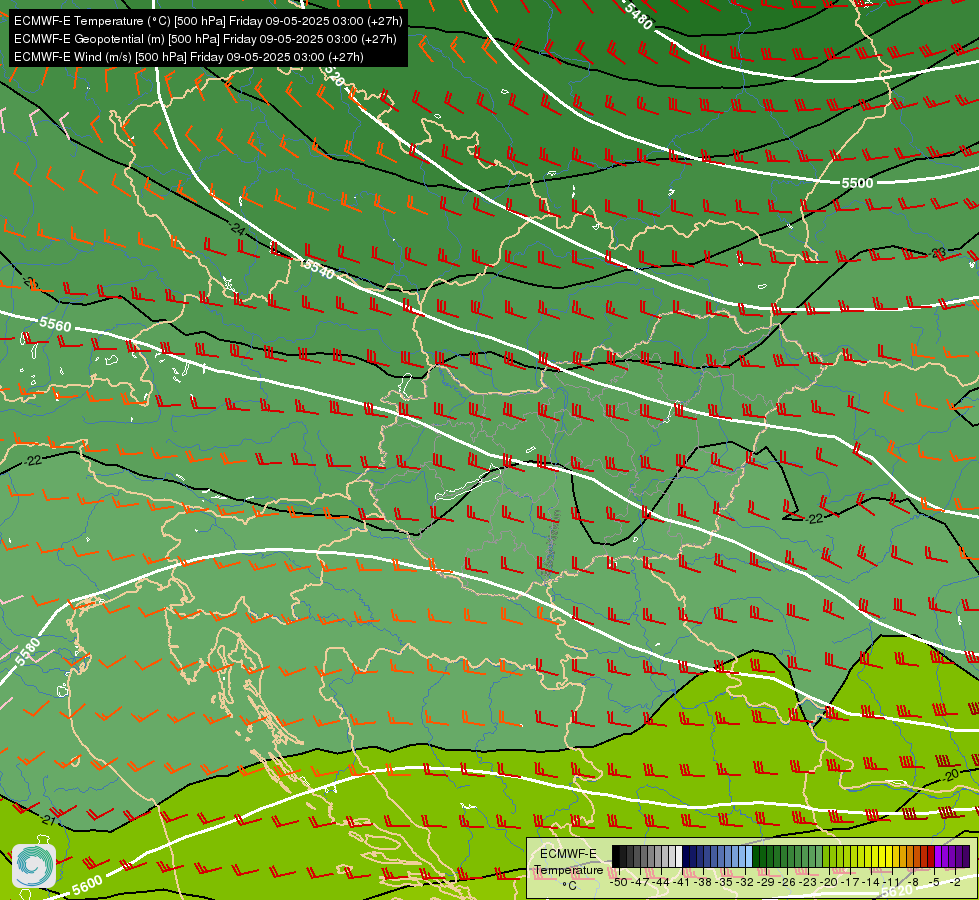Click the -32 value on the legend scale
This screenshot has height=900, width=979.
click(745, 883)
